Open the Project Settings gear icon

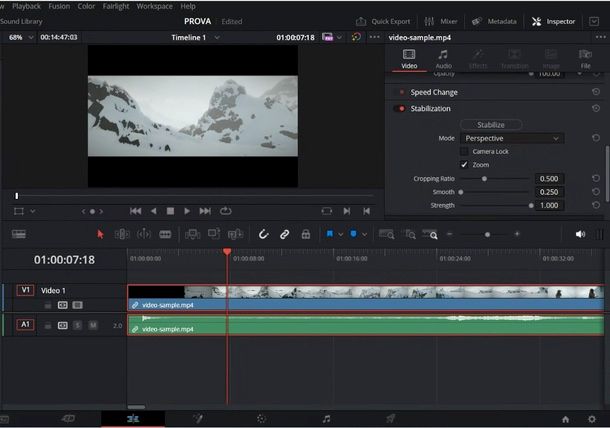[592, 419]
